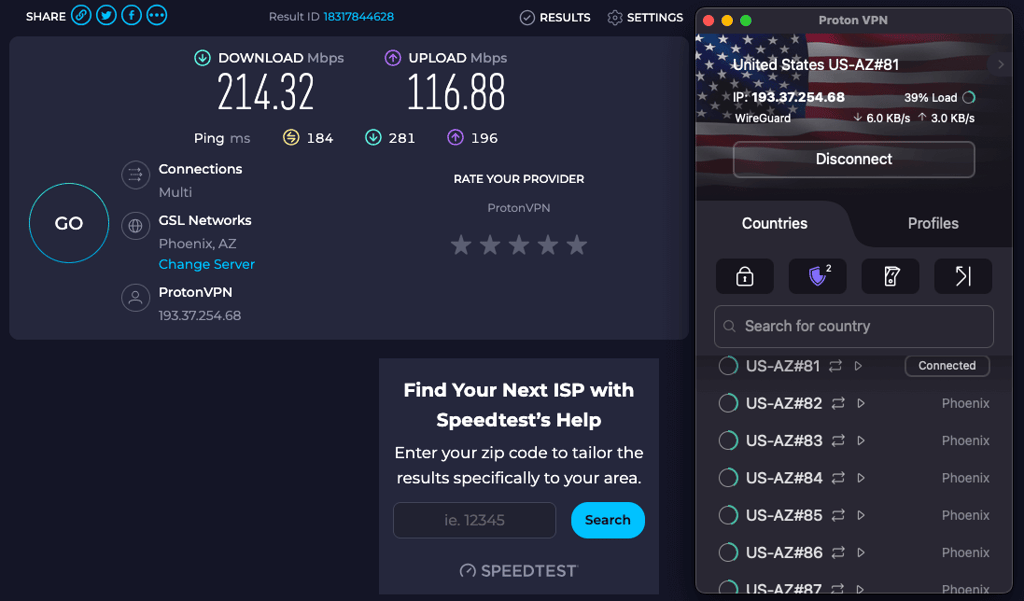The width and height of the screenshot is (1024, 601).
Task: Open Result ID 18317844628 link
Action: (x=359, y=16)
